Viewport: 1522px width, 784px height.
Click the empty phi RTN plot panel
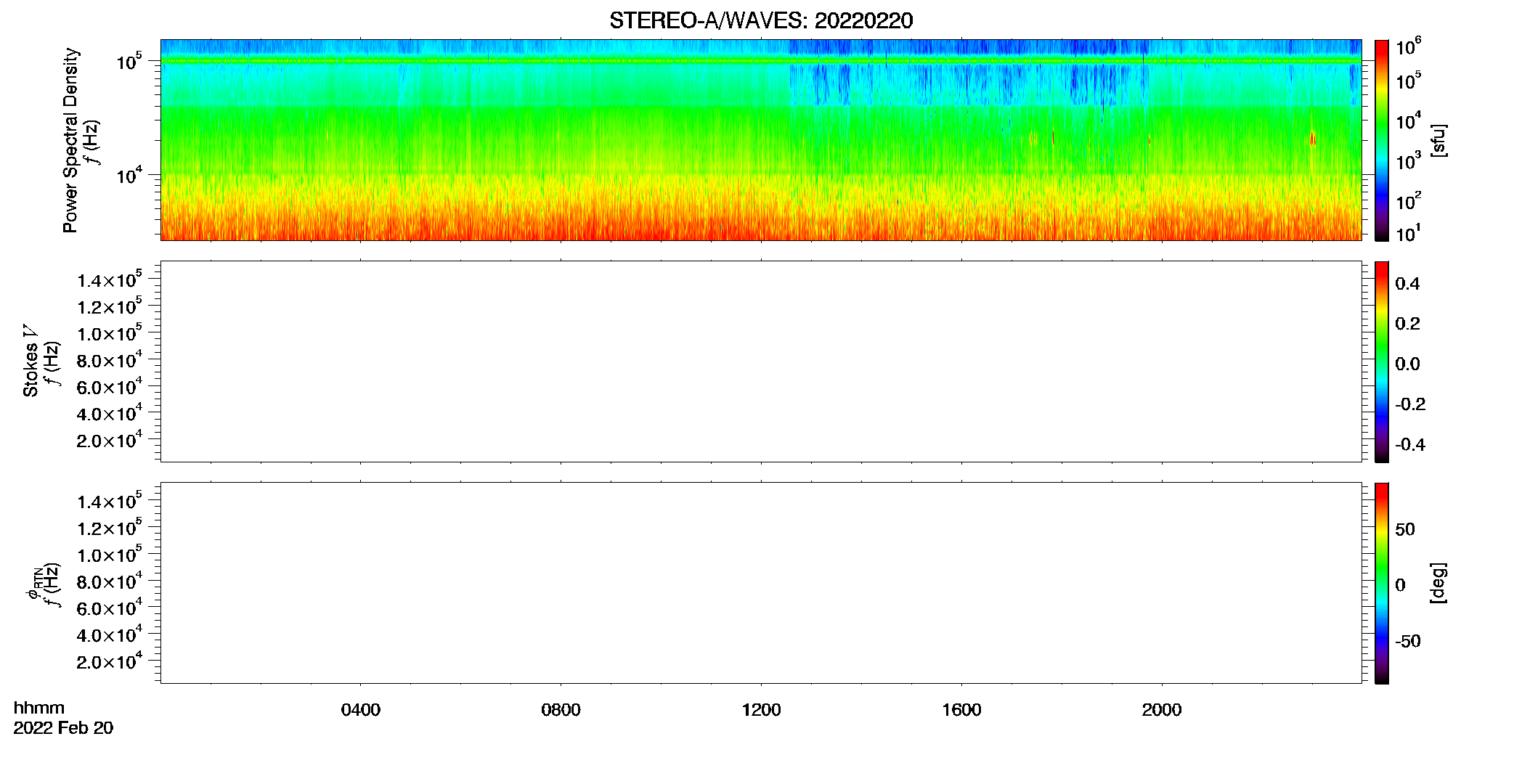pyautogui.click(x=761, y=583)
